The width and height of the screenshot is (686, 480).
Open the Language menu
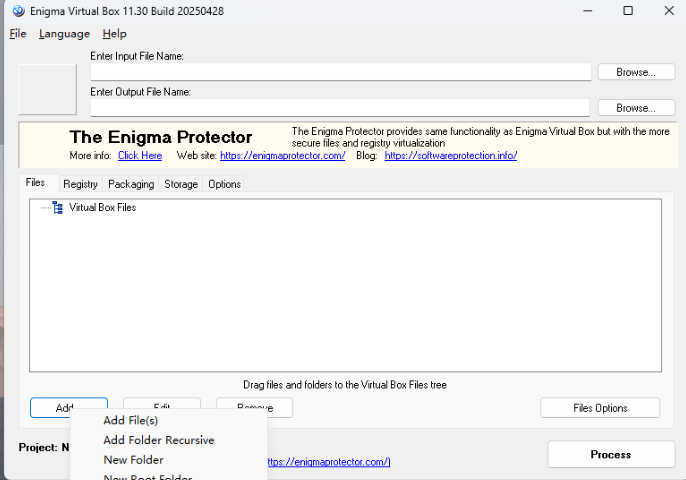pyautogui.click(x=64, y=34)
